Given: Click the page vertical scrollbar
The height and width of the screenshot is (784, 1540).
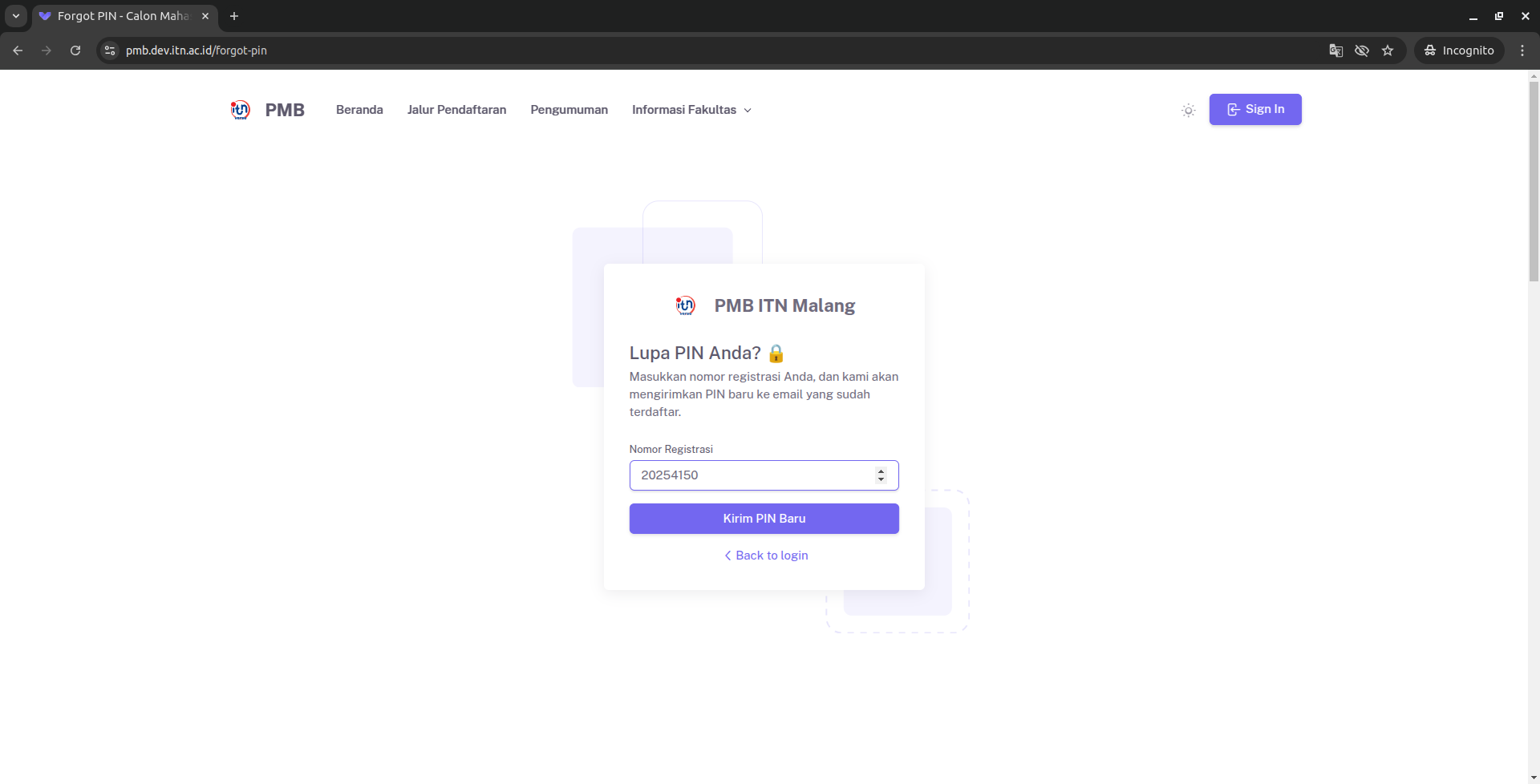Looking at the screenshot, I should click(x=1534, y=180).
